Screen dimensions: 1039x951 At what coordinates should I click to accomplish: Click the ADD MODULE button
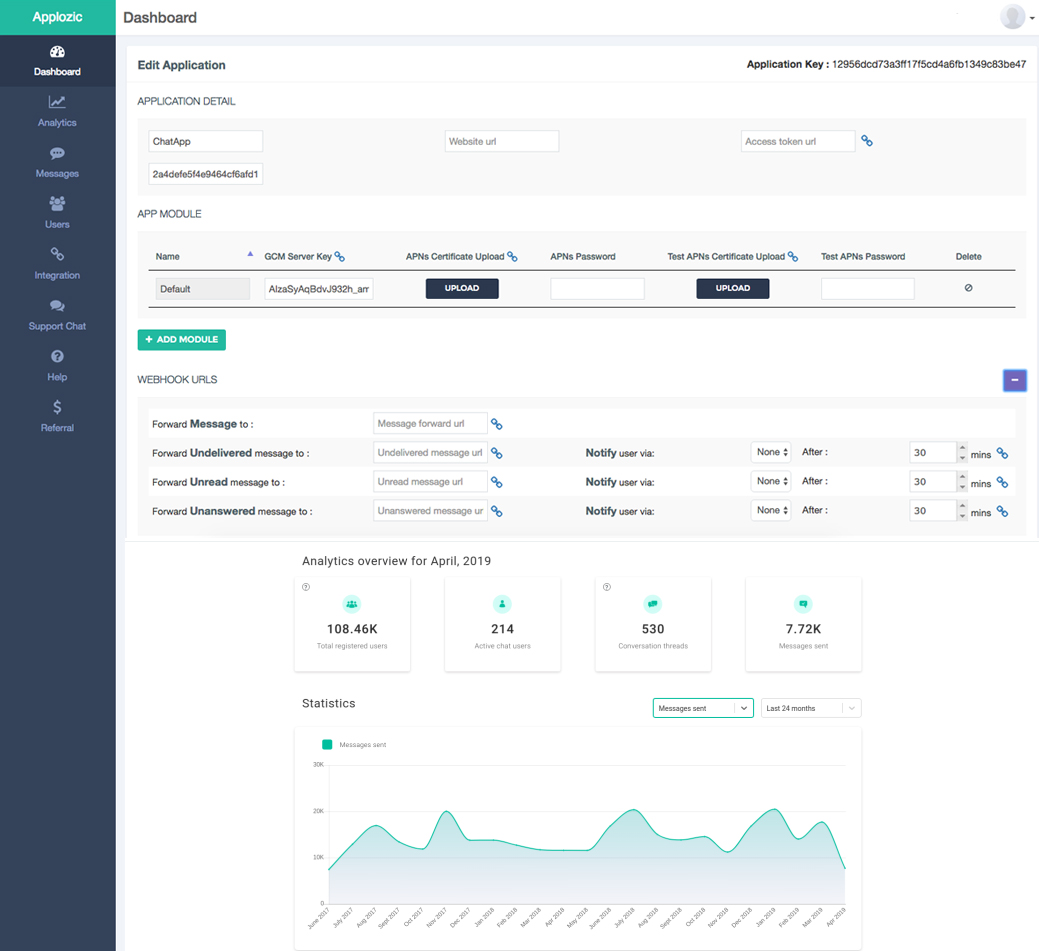coord(182,339)
